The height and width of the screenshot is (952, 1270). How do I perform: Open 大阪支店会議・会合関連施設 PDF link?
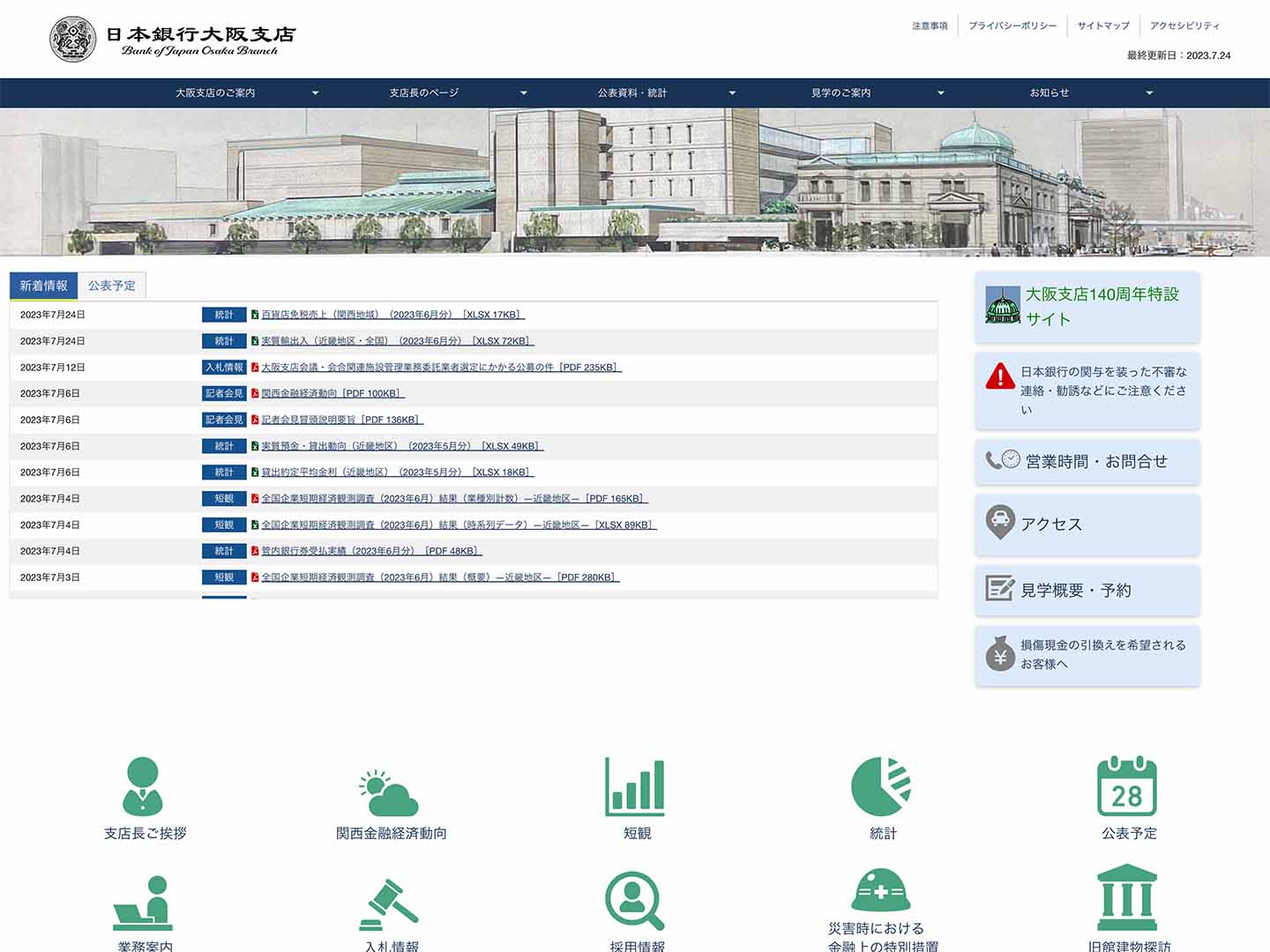[x=441, y=368]
